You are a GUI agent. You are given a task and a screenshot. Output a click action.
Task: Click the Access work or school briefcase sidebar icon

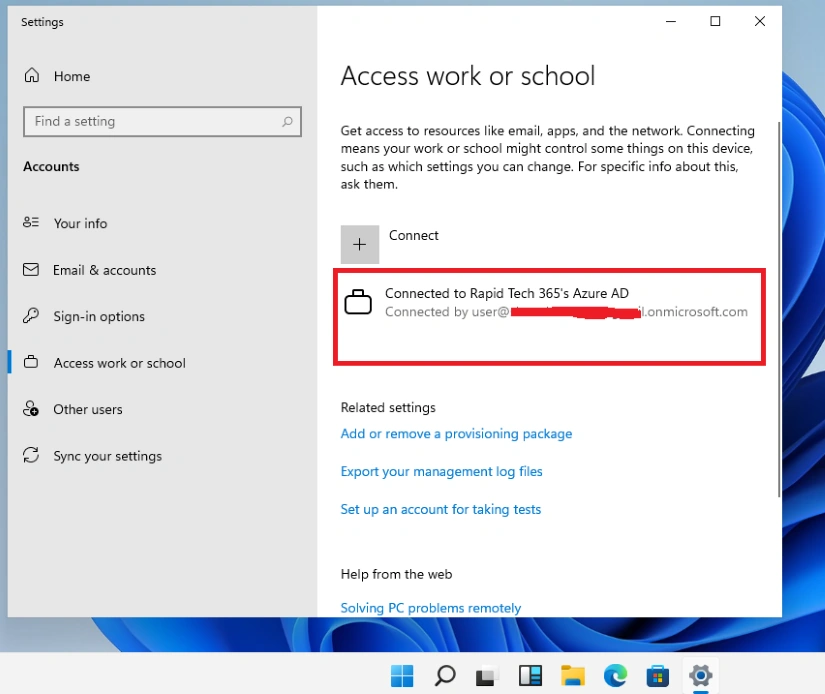point(31,362)
